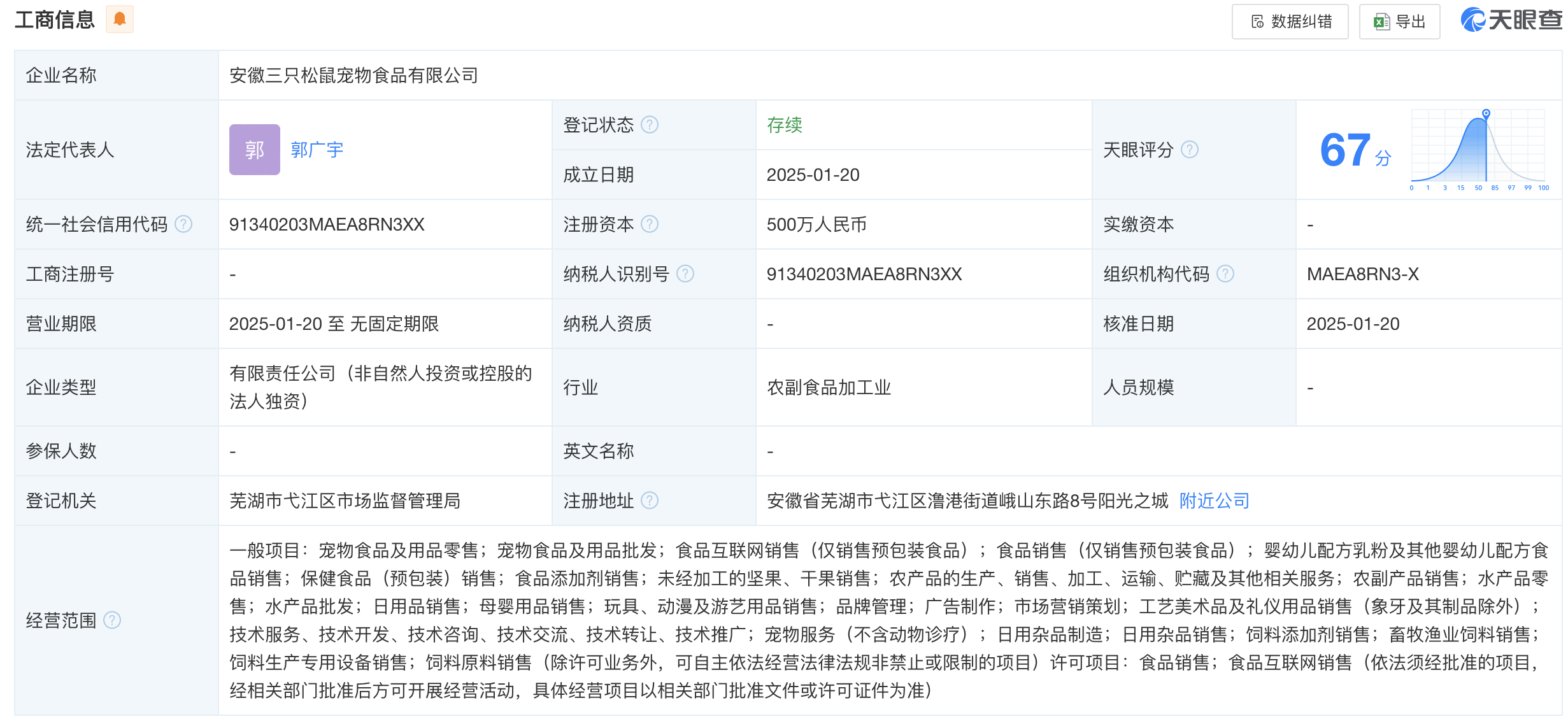Click the orange bell alert icon
This screenshot has height=726, width=1568.
click(119, 19)
